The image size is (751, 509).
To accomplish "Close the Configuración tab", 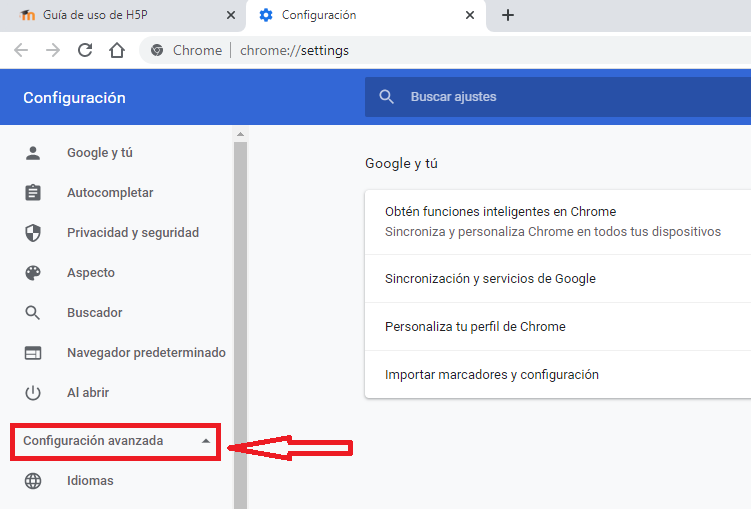I will pos(469,15).
